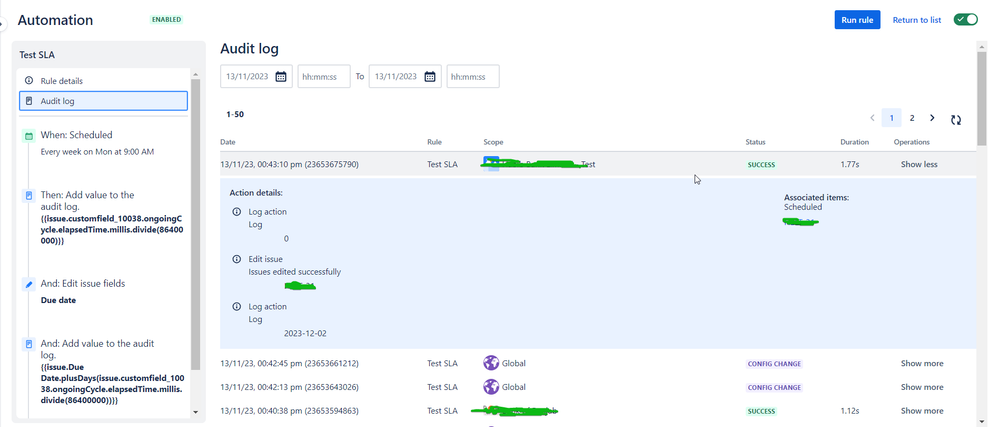Click Global globe icon for entry 23653661212
Viewport: 999px width, 427px height.
click(491, 363)
